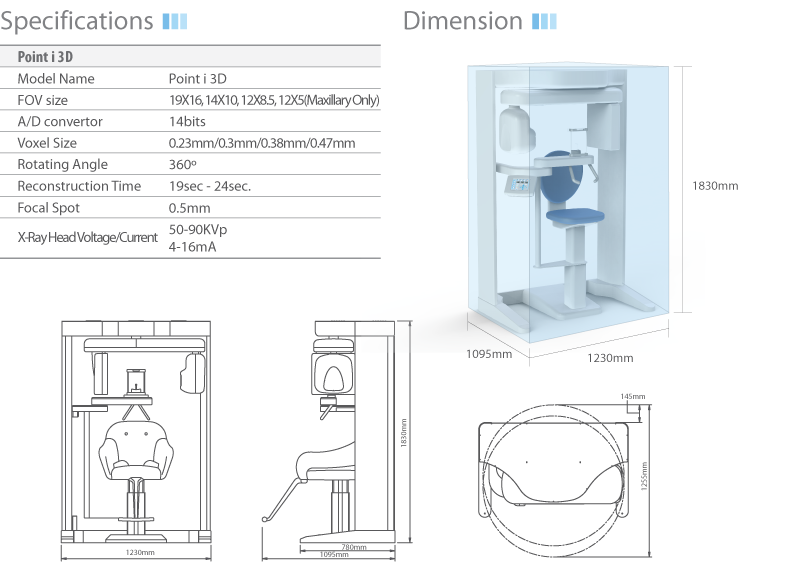802x572 pixels.
Task: Click the 'Point i 3D' model name value
Action: pos(197,78)
